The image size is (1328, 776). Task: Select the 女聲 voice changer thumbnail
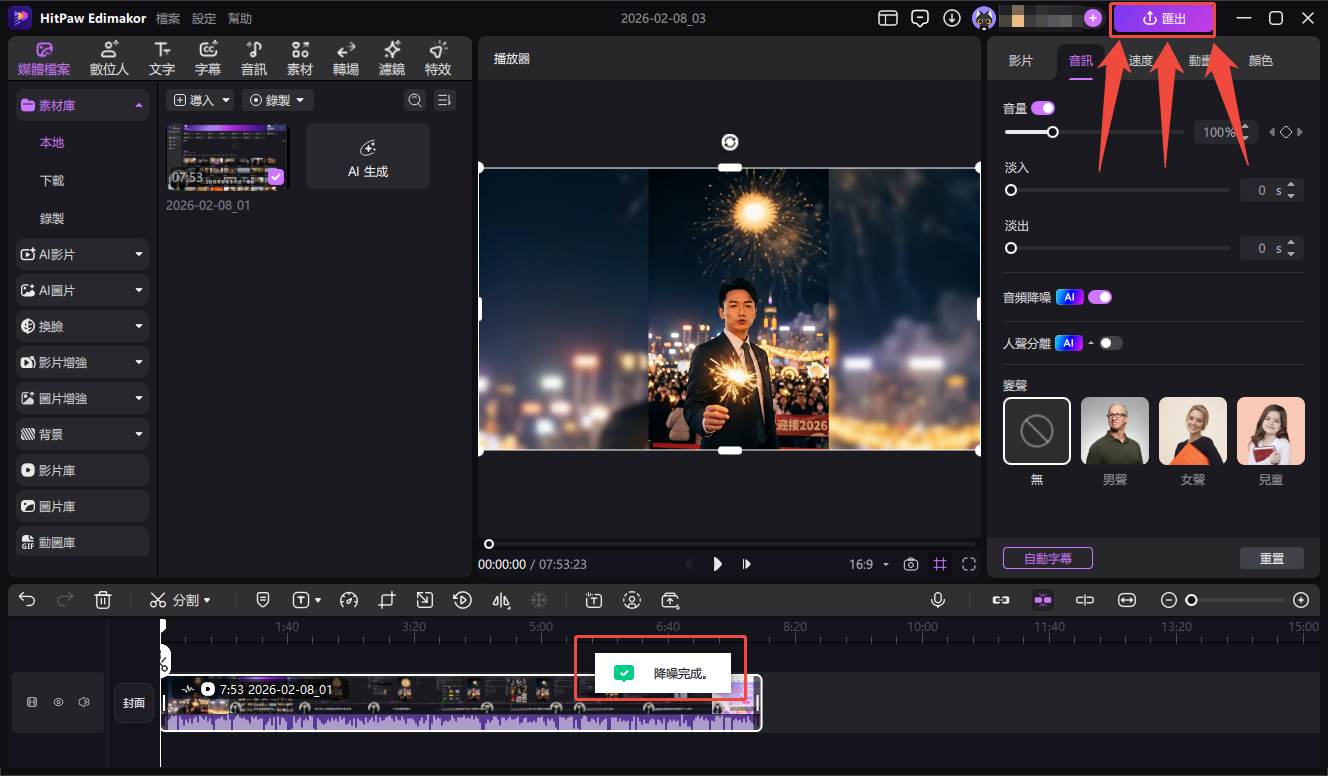[1192, 431]
